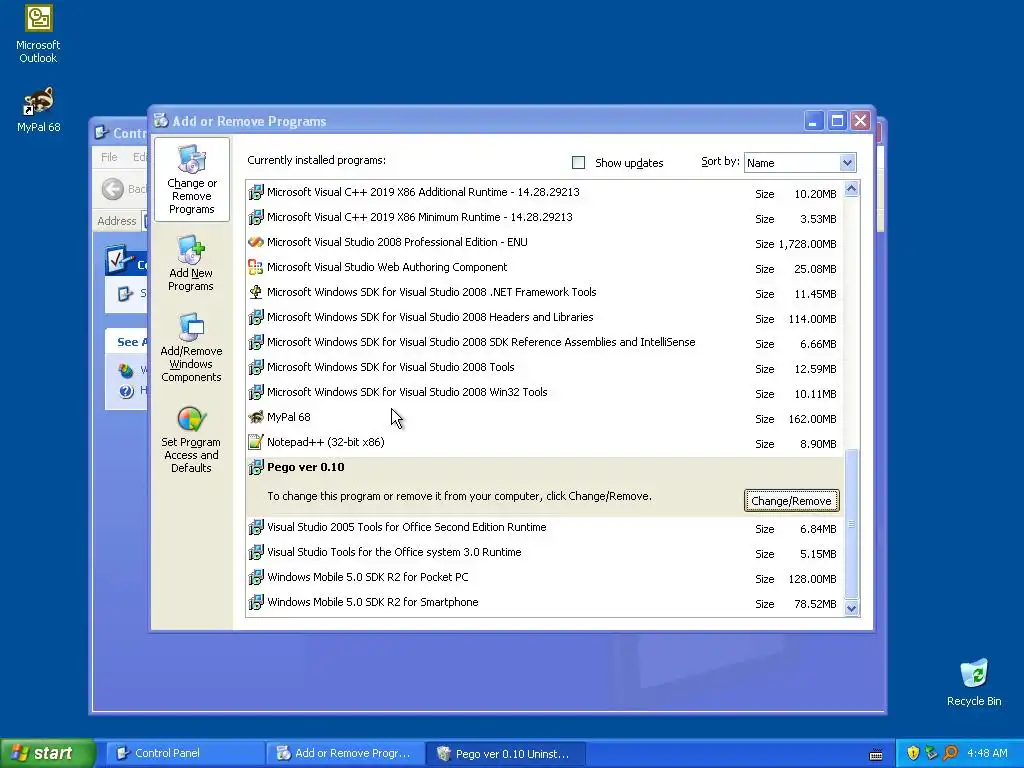Image resolution: width=1024 pixels, height=768 pixels.
Task: Click Windows SDK Visual Studio 2008 Tools icon
Action: tap(256, 367)
